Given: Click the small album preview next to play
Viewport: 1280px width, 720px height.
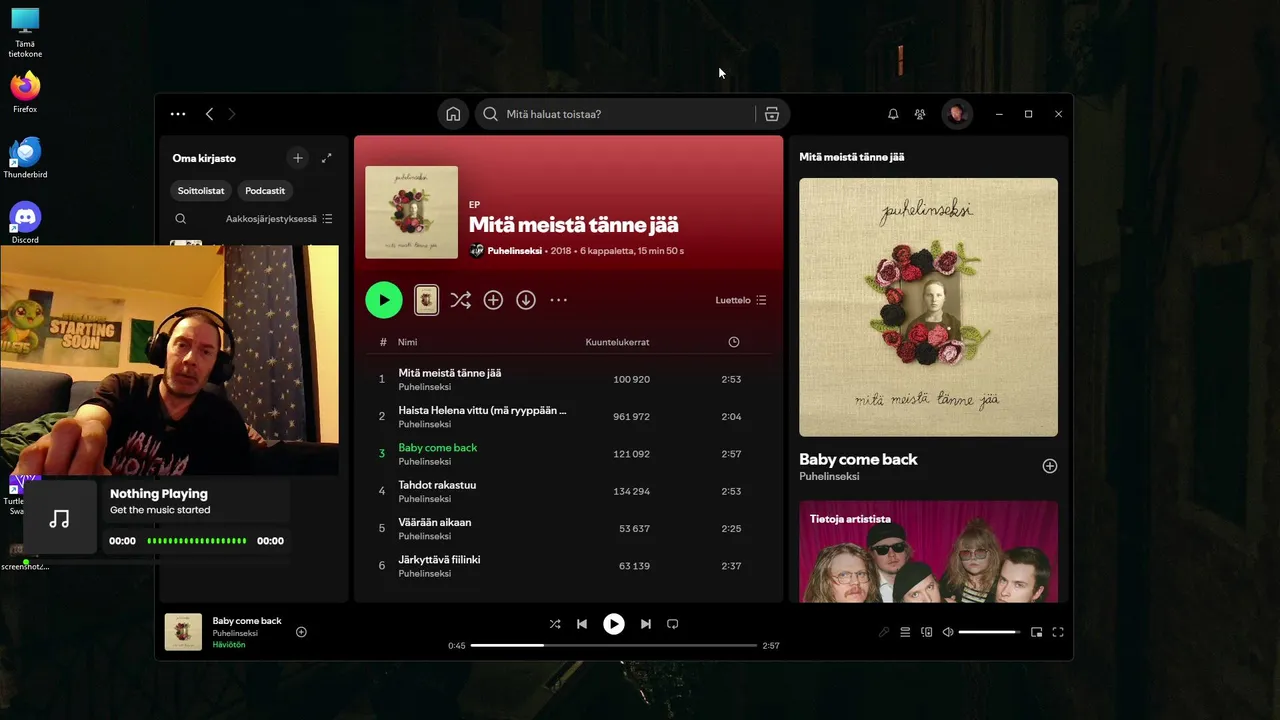Looking at the screenshot, I should [x=427, y=300].
